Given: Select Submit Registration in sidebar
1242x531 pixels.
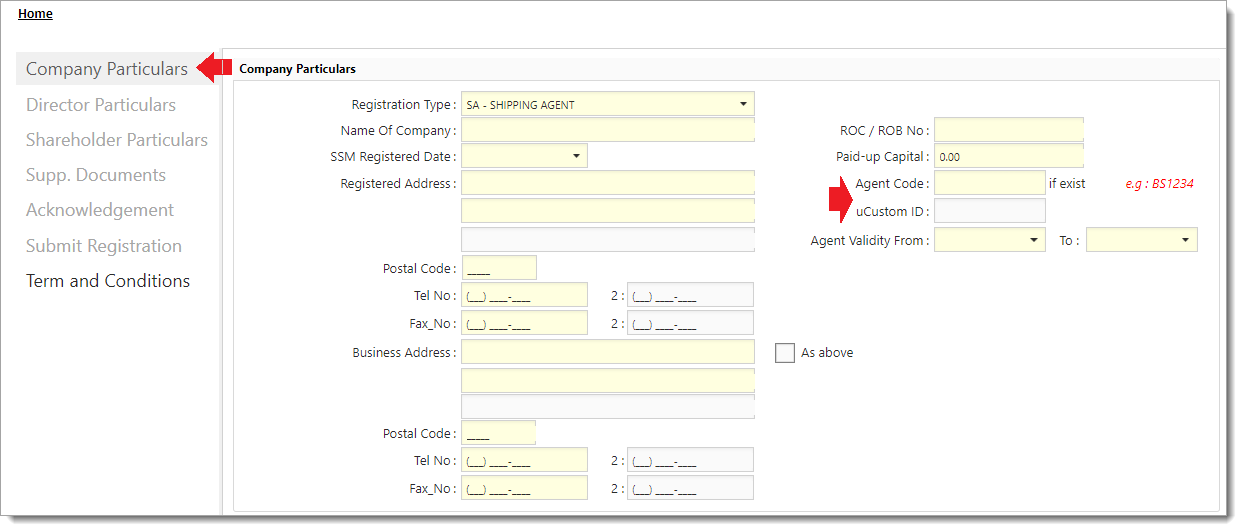Looking at the screenshot, I should pyautogui.click(x=103, y=246).
